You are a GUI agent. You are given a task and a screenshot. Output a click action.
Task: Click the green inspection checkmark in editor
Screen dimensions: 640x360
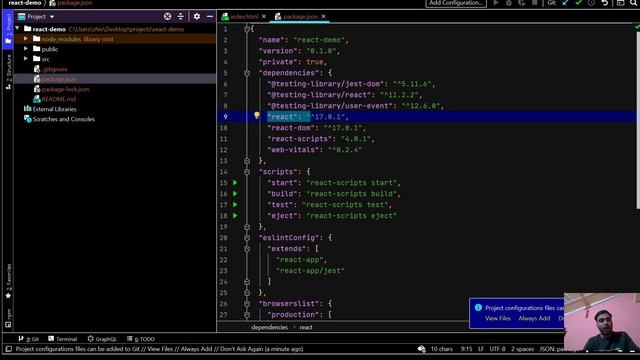pyautogui.click(x=637, y=27)
